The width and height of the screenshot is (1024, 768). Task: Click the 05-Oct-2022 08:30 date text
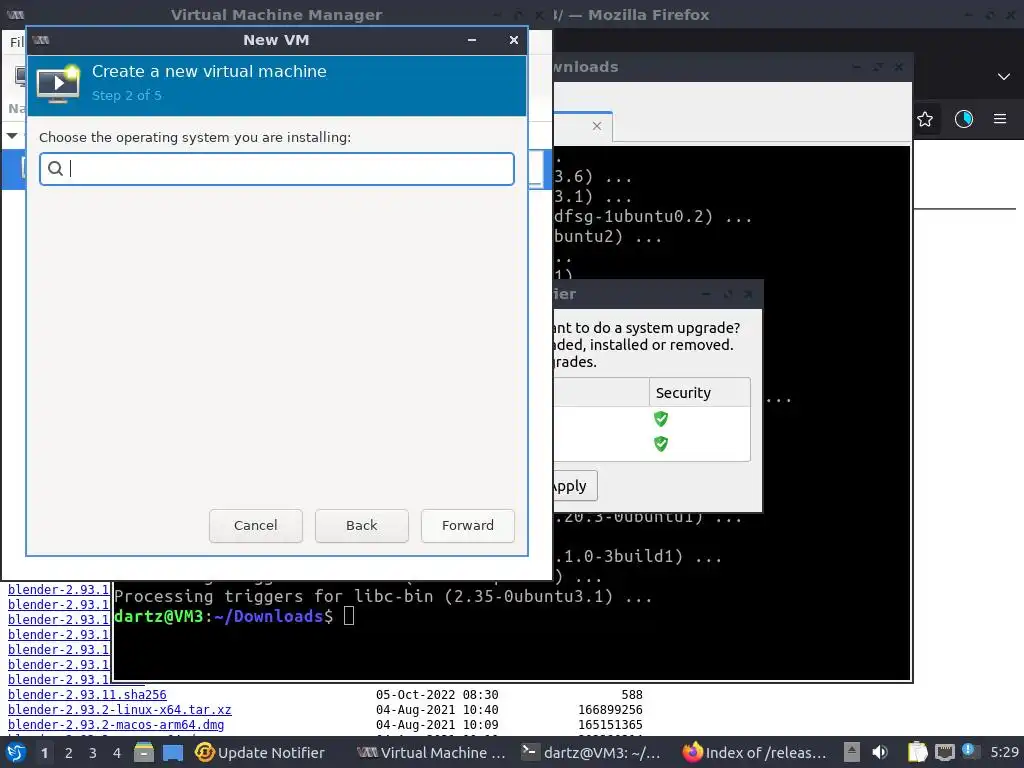click(x=437, y=695)
